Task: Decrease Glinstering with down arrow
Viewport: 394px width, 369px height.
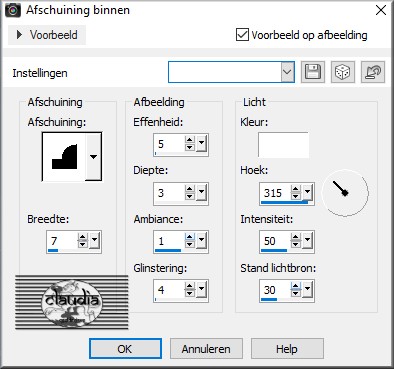Action: coord(189,293)
